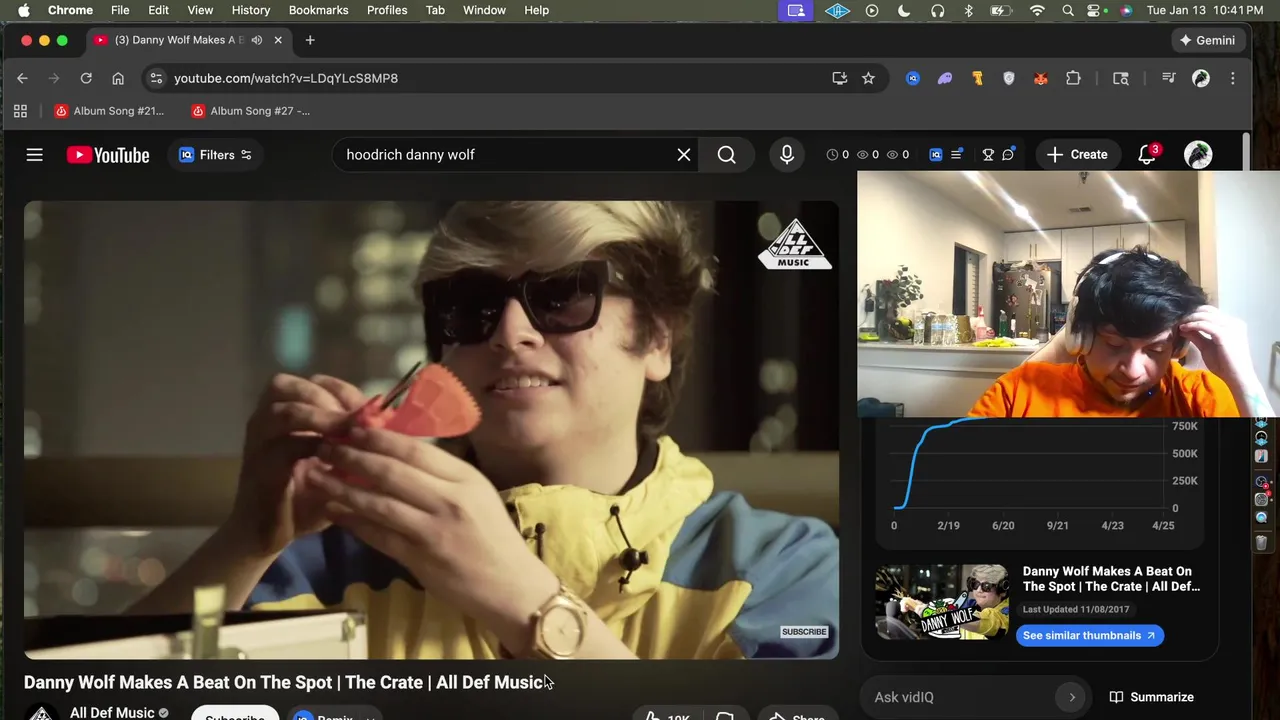Click the Danny Wolf video thumbnail in vidIQ panel

942,602
